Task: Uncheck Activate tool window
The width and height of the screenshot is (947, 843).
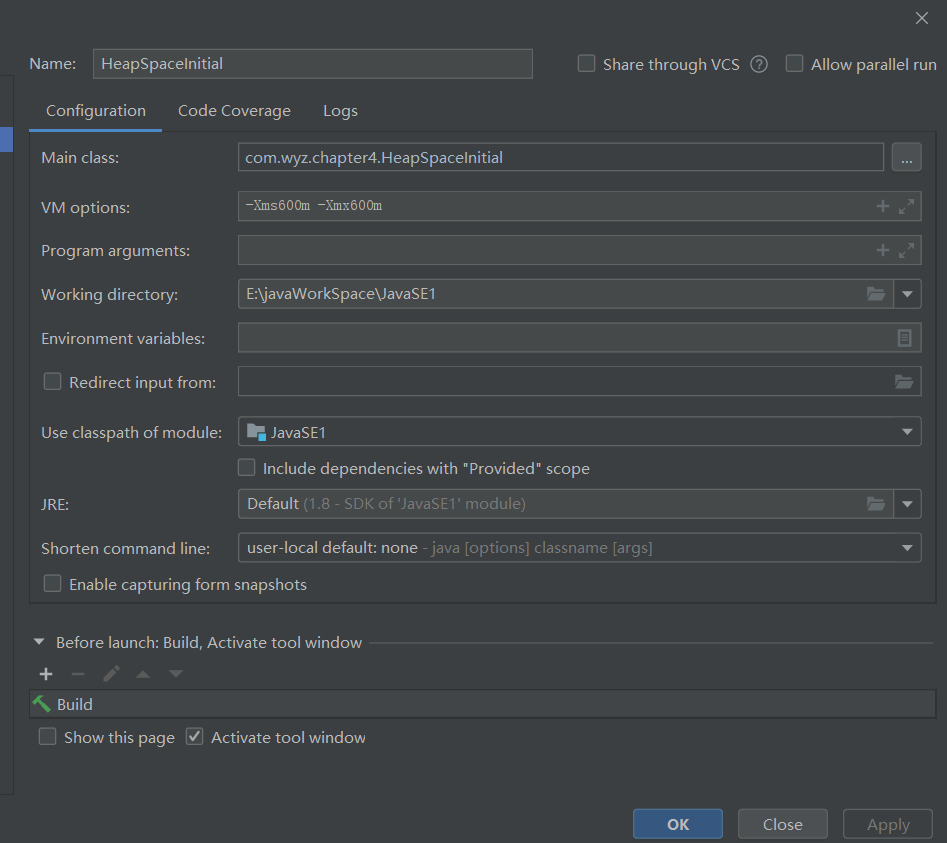Action: 195,737
